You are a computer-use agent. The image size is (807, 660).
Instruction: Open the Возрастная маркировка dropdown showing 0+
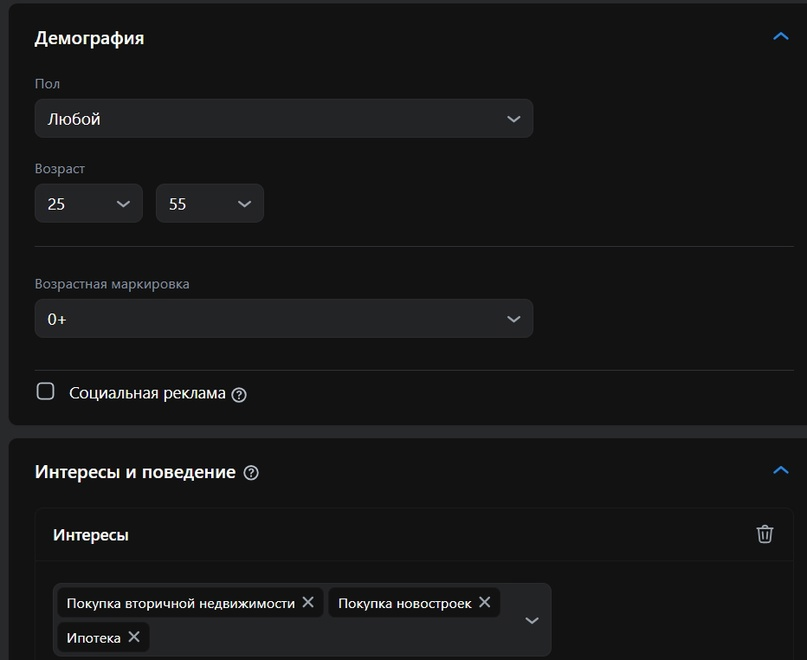284,319
